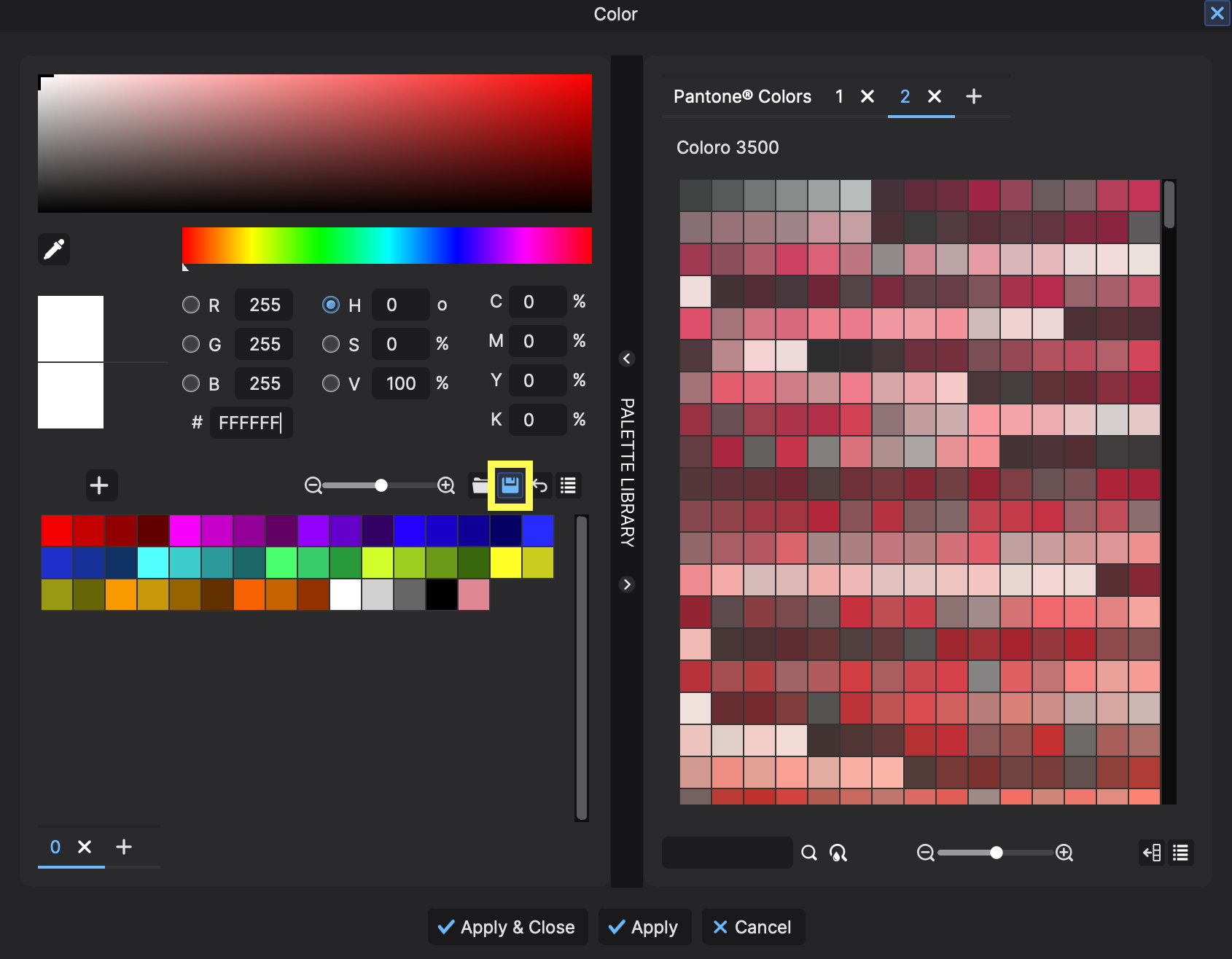Collapse the Palette Library panel
The height and width of the screenshot is (959, 1232).
(627, 359)
